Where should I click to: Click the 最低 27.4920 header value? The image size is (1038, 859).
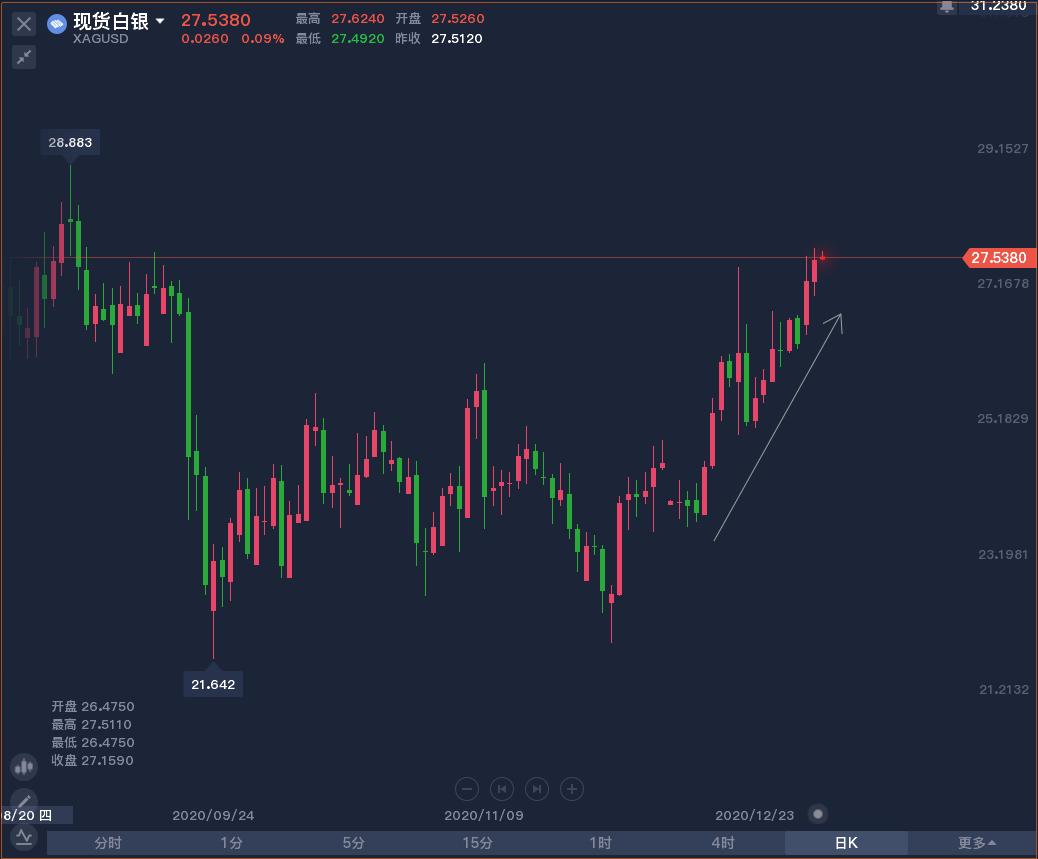point(357,38)
